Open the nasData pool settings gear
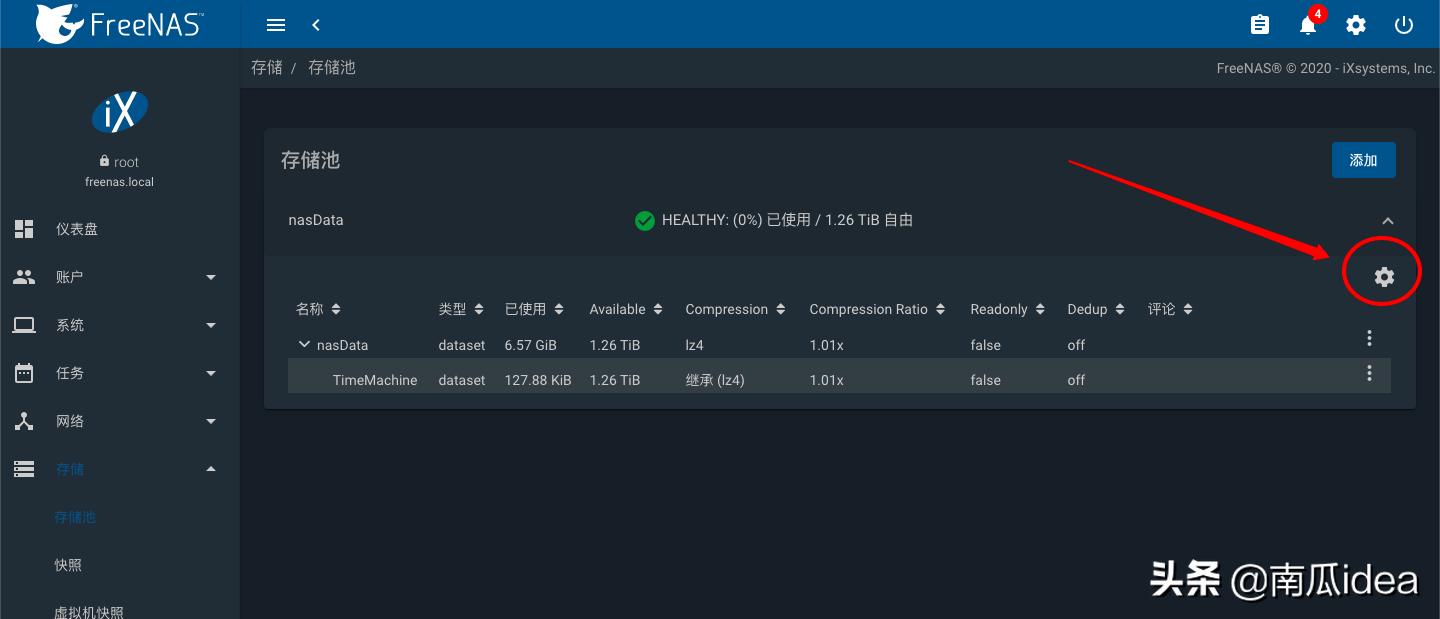 tap(1383, 276)
